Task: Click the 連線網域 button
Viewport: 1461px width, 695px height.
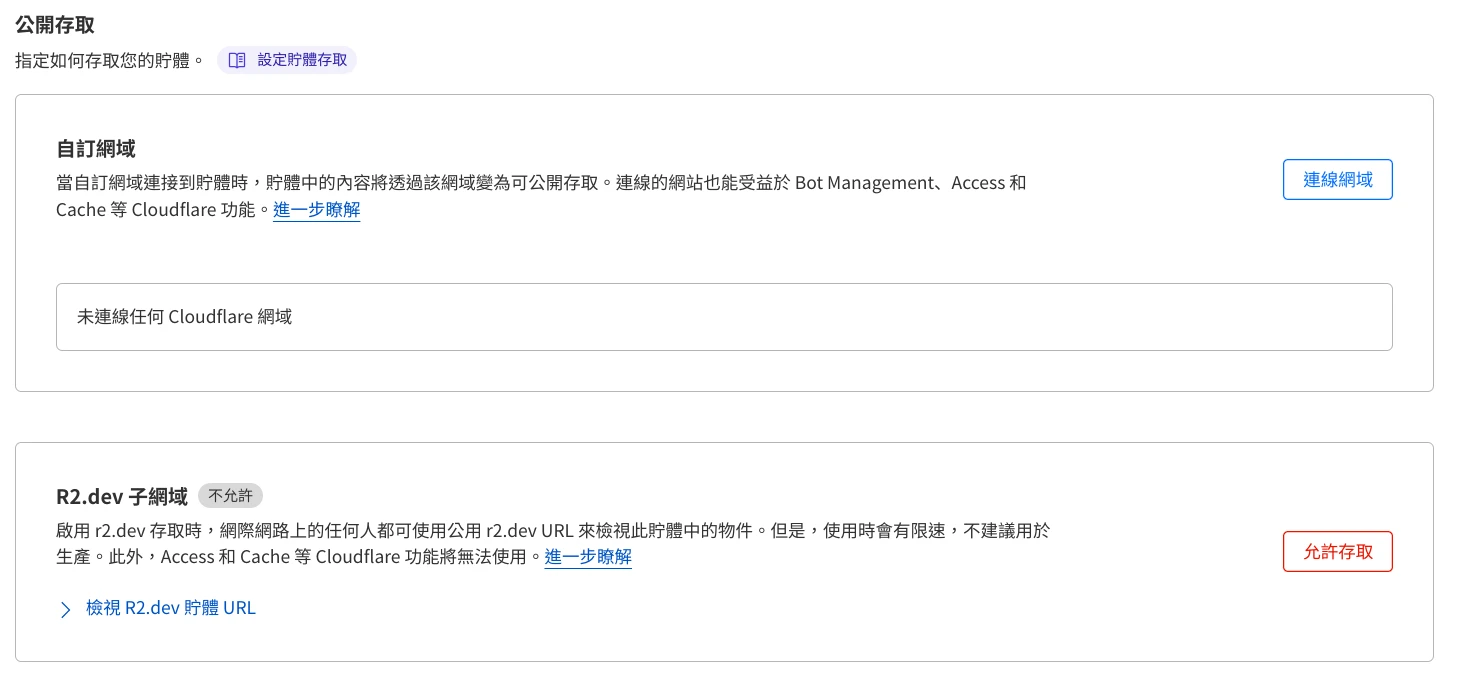Action: coord(1337,180)
